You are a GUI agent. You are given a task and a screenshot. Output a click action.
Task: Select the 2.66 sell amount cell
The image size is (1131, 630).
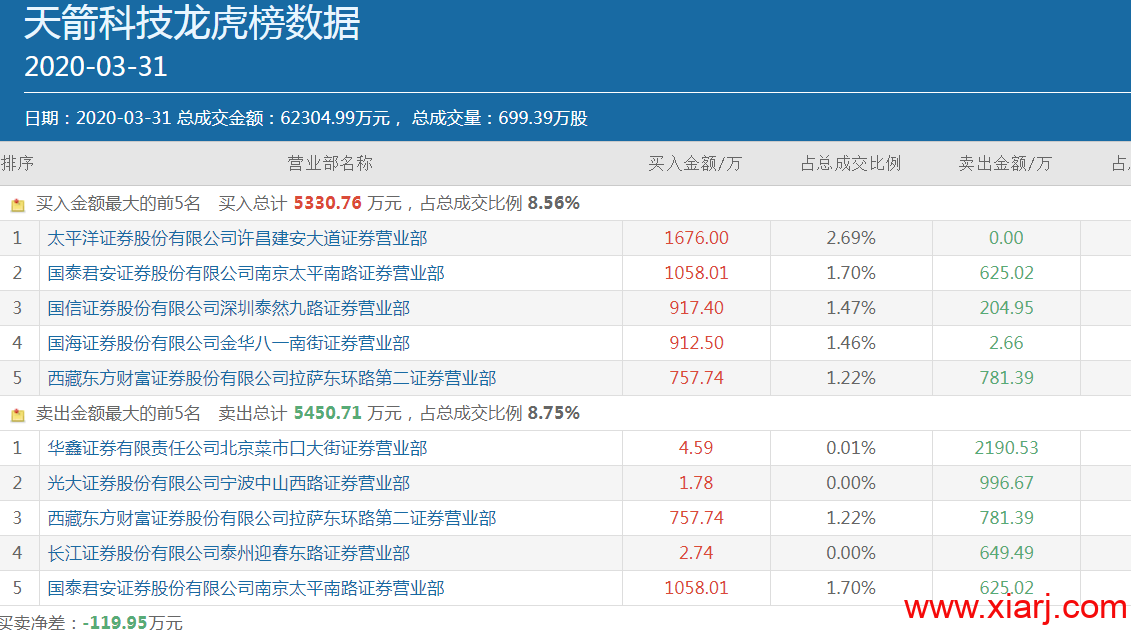coord(1006,343)
